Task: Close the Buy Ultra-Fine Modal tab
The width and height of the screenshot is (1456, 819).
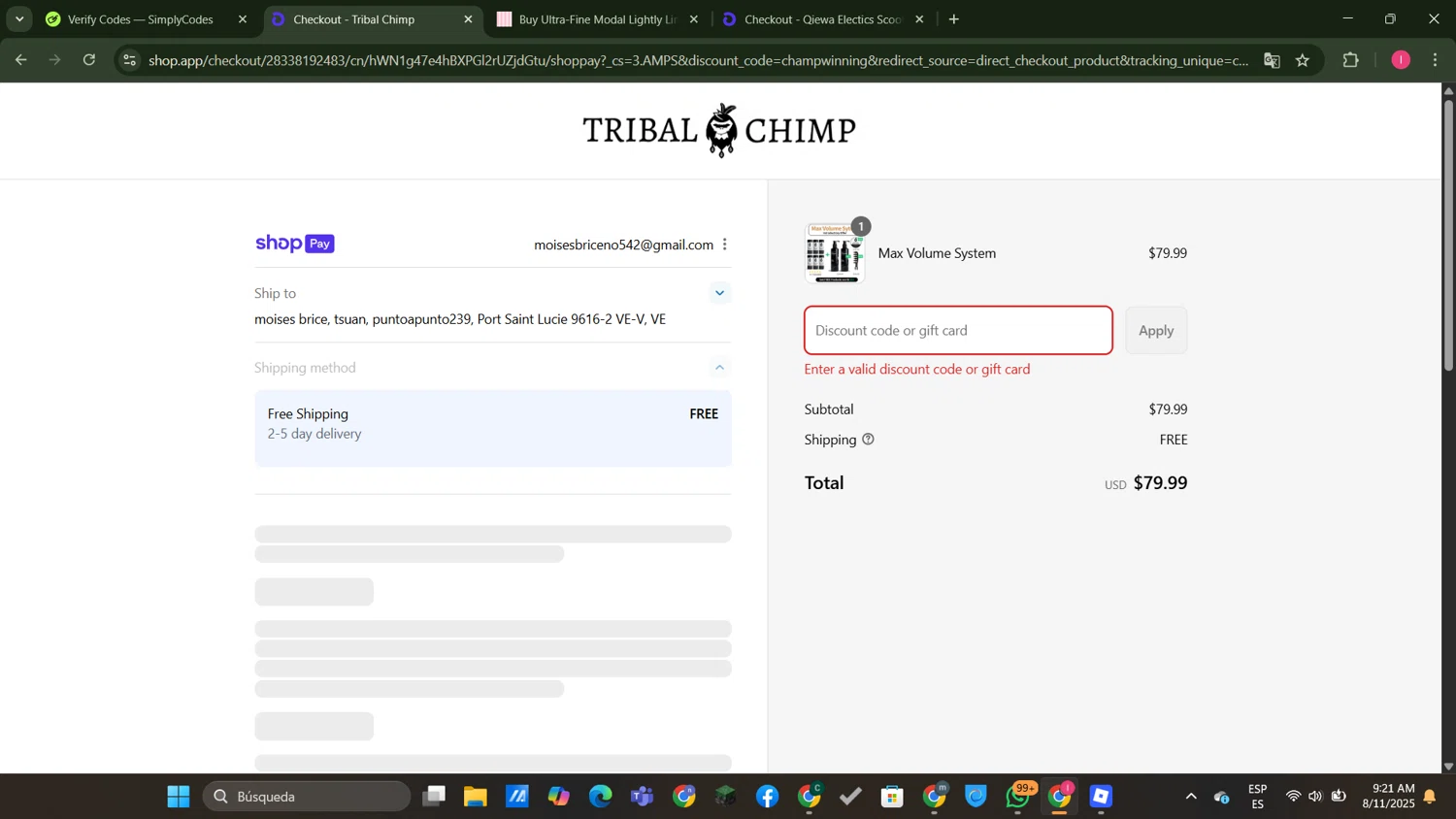Action: [x=693, y=19]
